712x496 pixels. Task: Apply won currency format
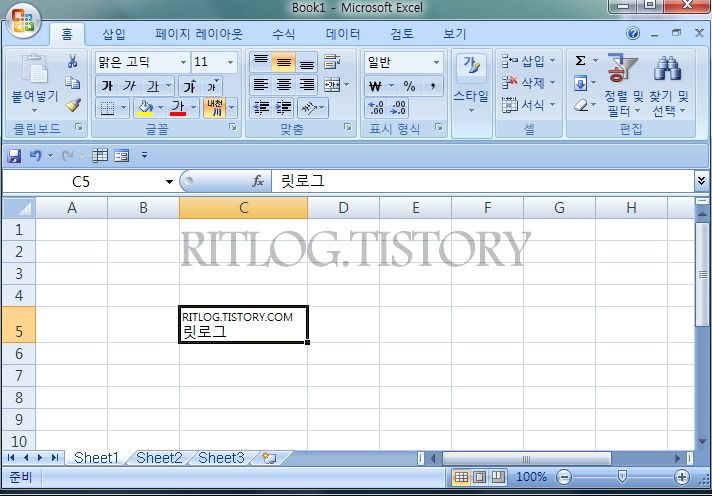(x=376, y=85)
